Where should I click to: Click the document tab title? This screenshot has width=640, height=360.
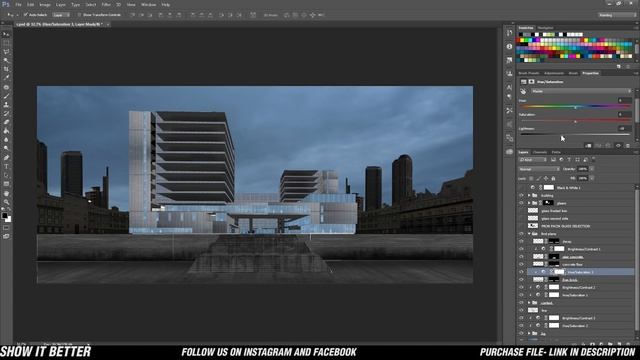pos(60,24)
